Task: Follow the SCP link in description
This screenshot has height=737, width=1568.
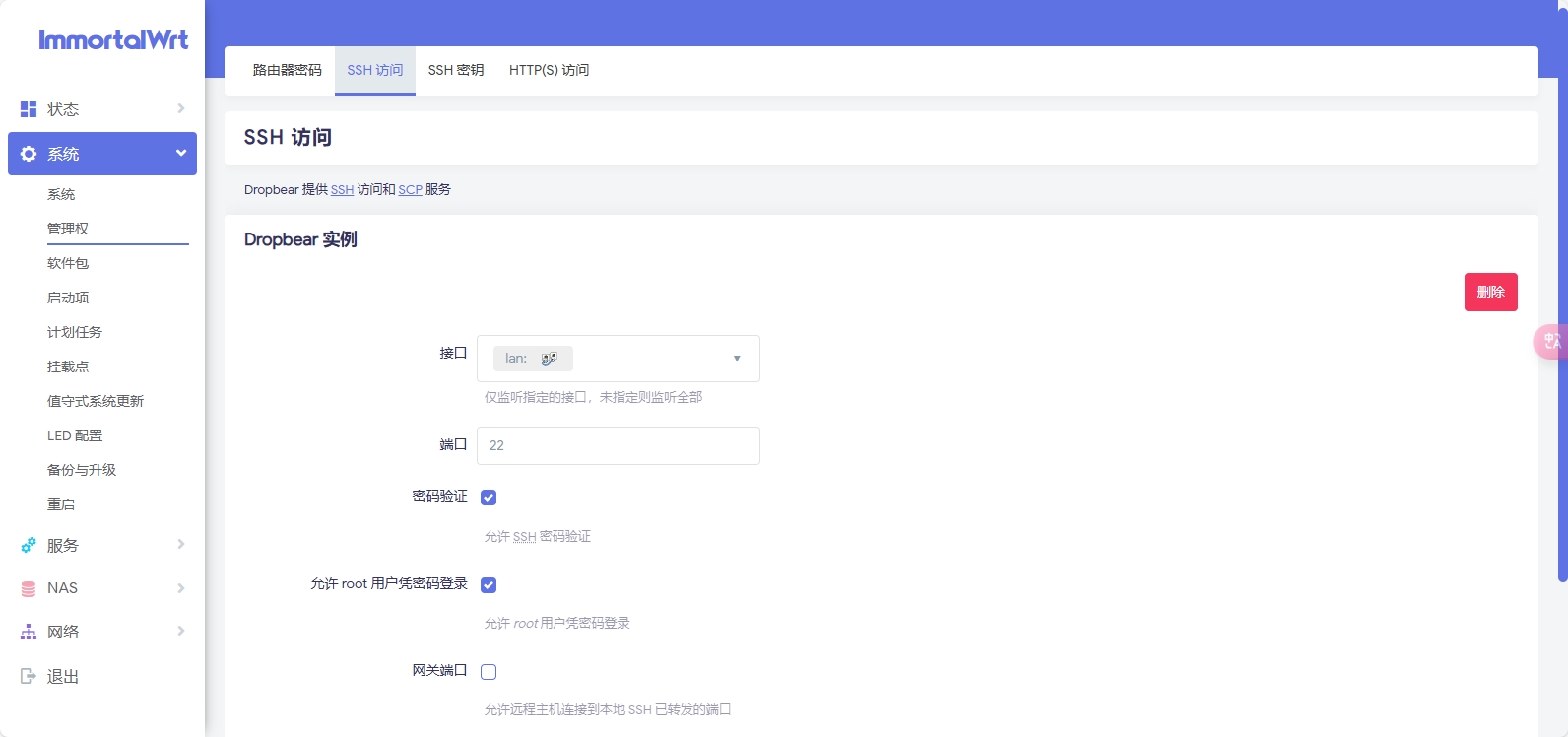Action: click(410, 190)
